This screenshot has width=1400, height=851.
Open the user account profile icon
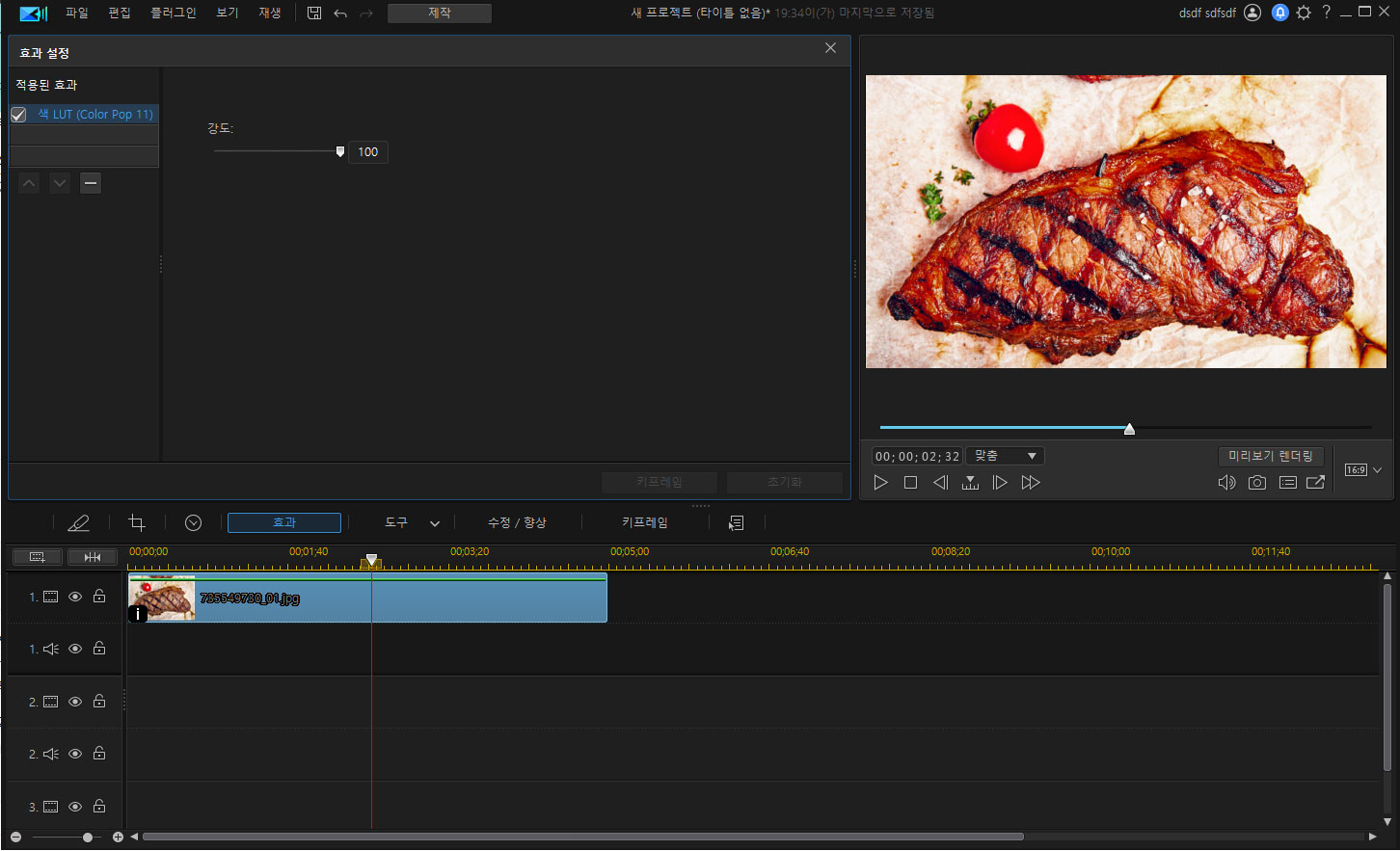(1252, 13)
